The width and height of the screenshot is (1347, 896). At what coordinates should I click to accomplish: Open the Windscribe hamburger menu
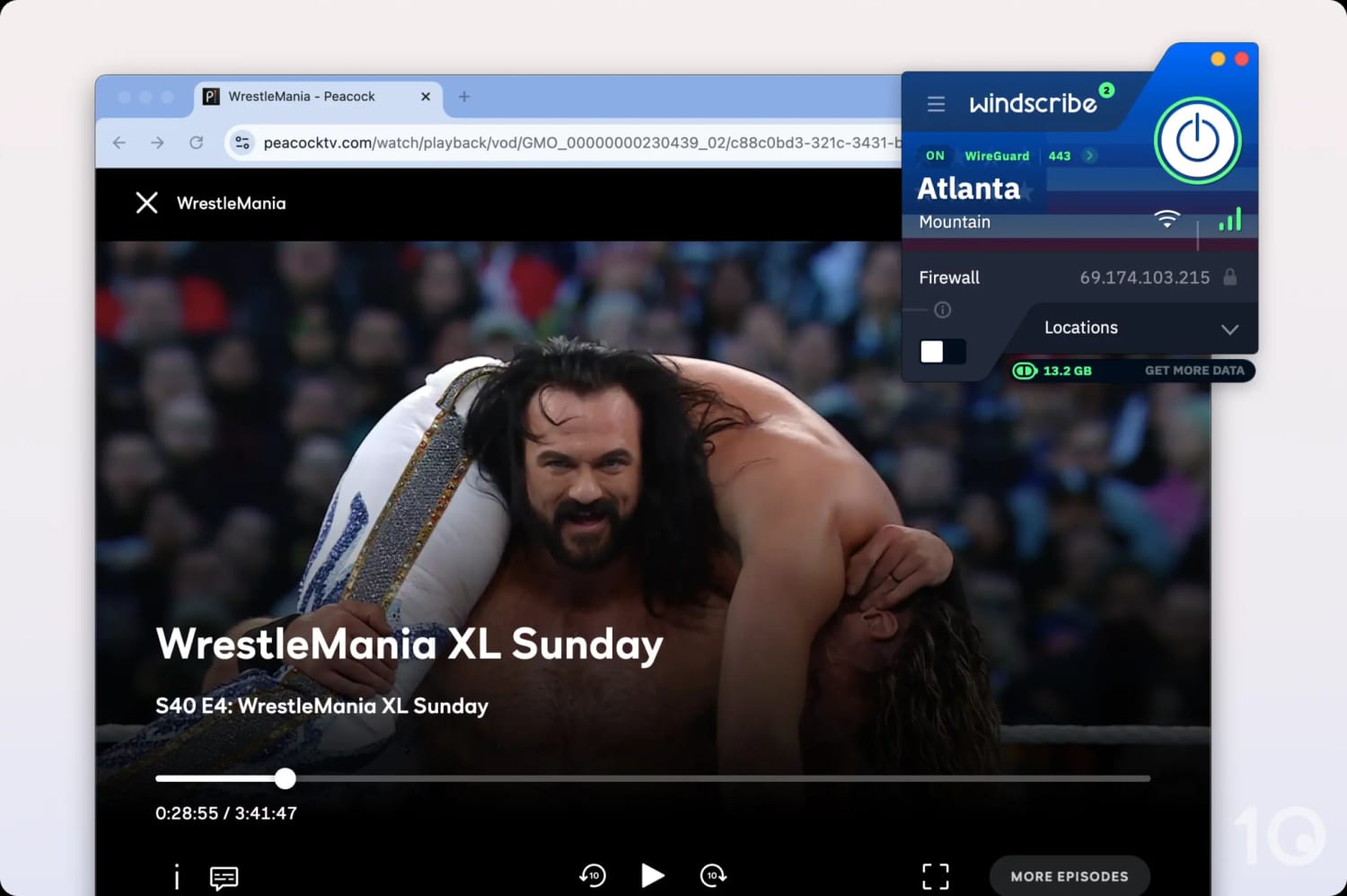coord(936,104)
